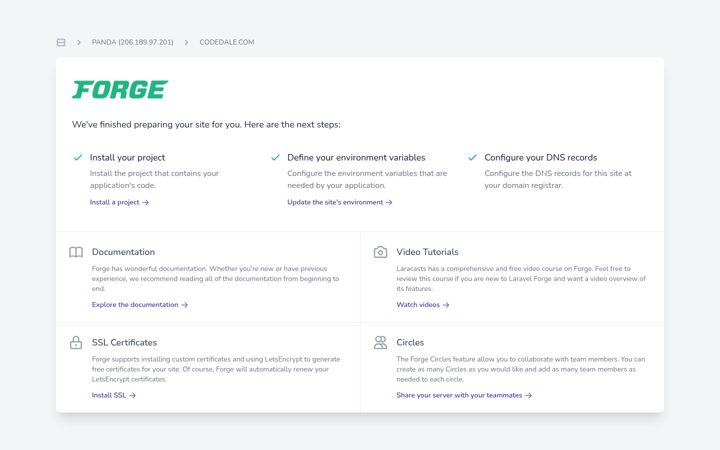Click the Install your project heading
This screenshot has width=720, height=450.
[127, 158]
